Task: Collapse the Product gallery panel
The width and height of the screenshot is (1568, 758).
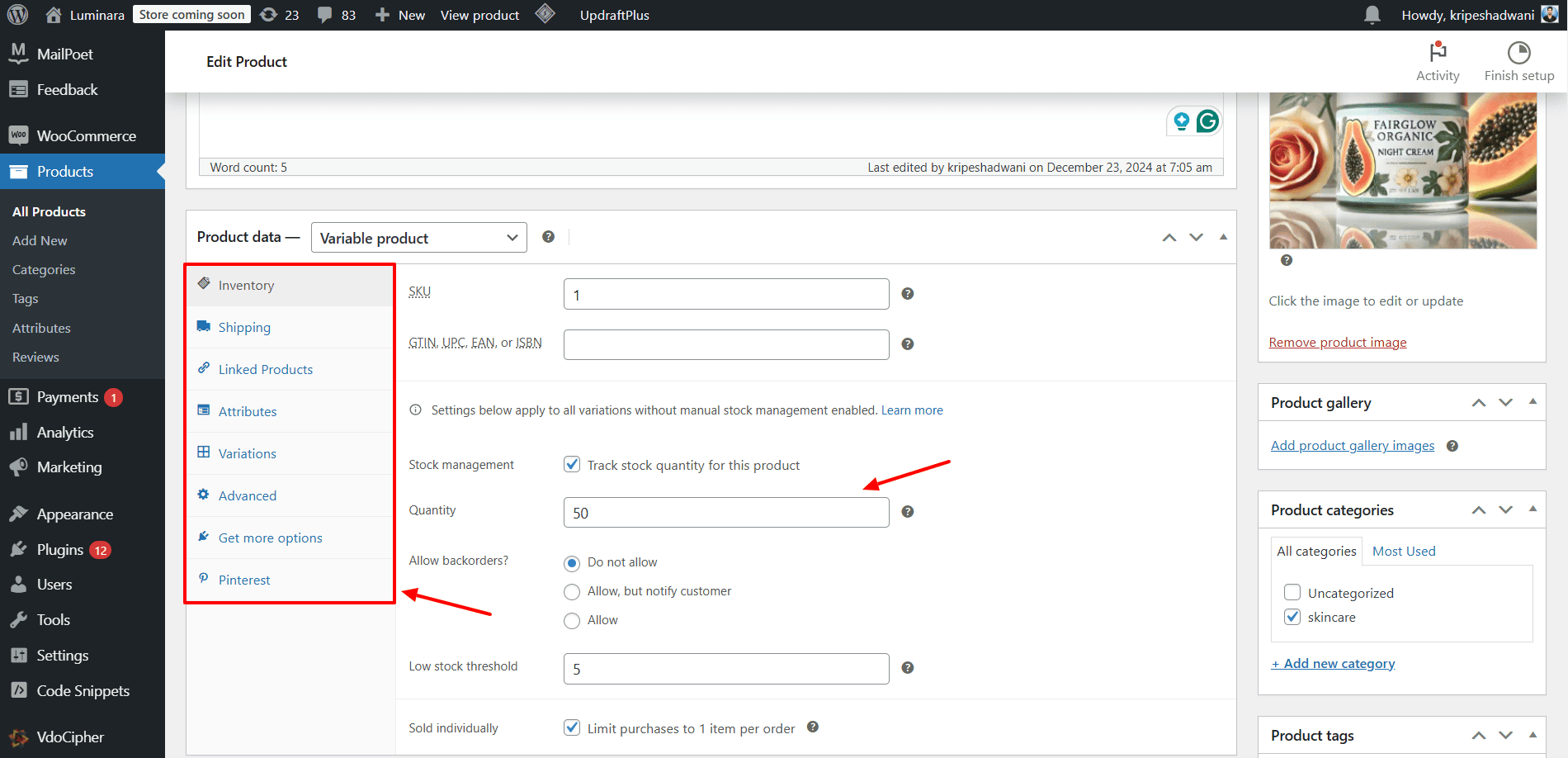Action: point(1533,402)
